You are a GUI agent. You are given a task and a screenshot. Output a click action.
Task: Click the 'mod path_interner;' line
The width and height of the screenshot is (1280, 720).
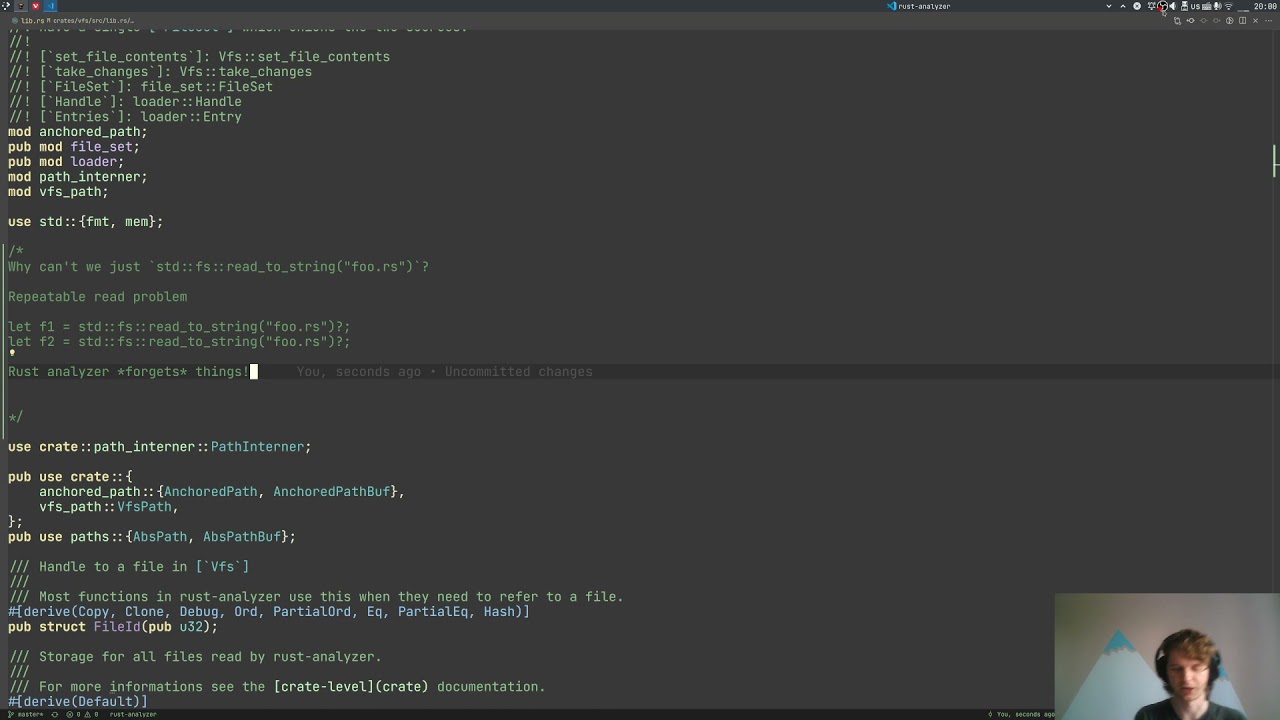(78, 177)
